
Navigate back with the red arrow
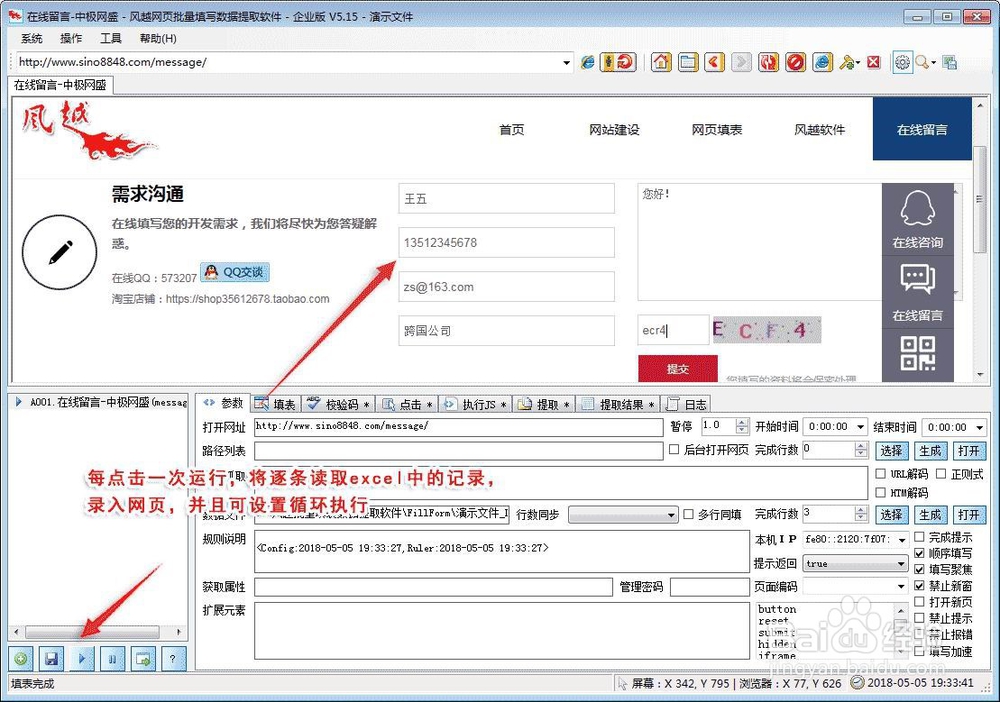click(714, 62)
